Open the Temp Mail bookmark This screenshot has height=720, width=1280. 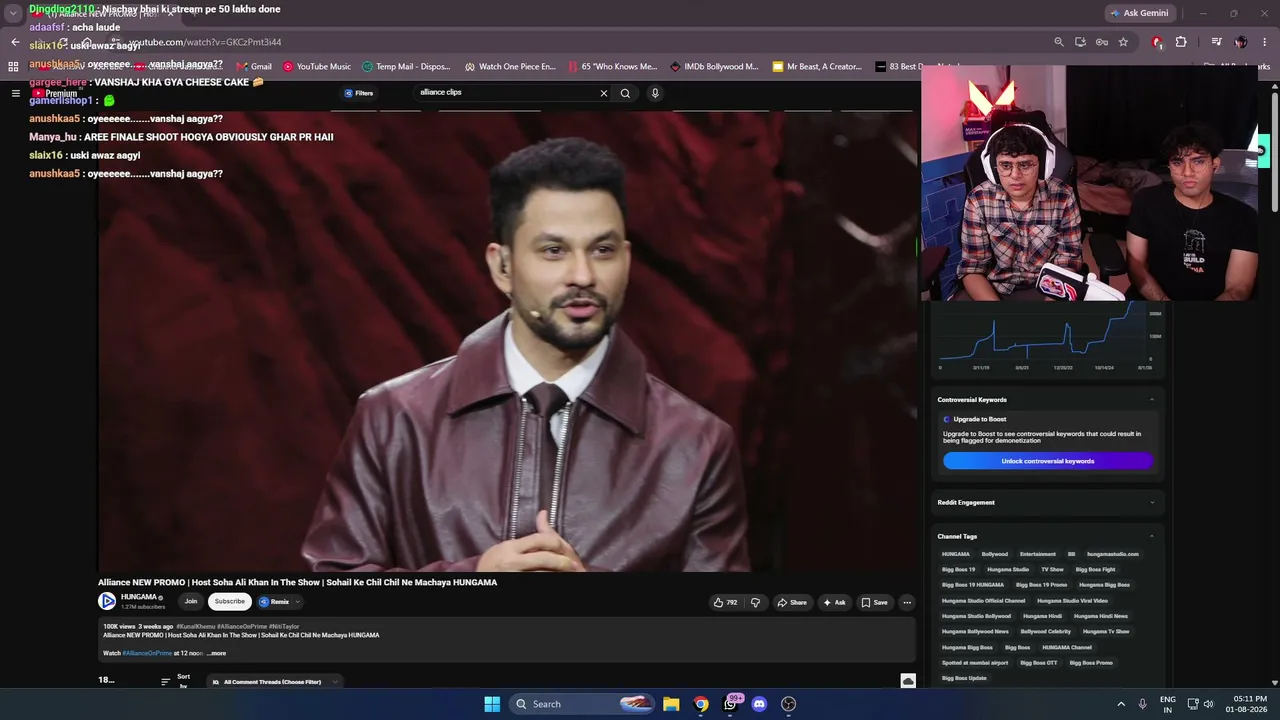coord(406,67)
